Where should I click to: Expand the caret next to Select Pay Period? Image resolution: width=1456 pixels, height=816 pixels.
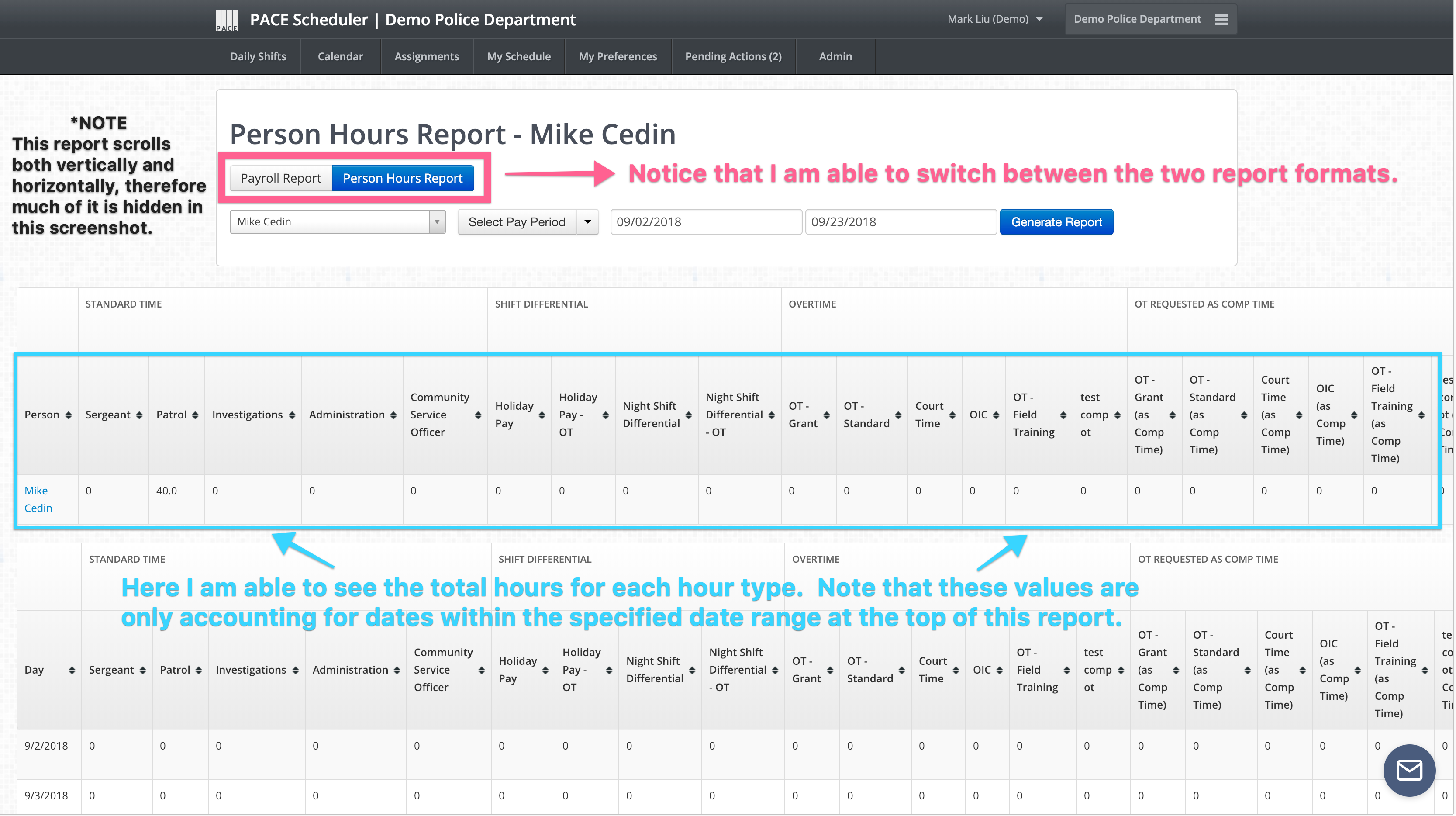588,221
